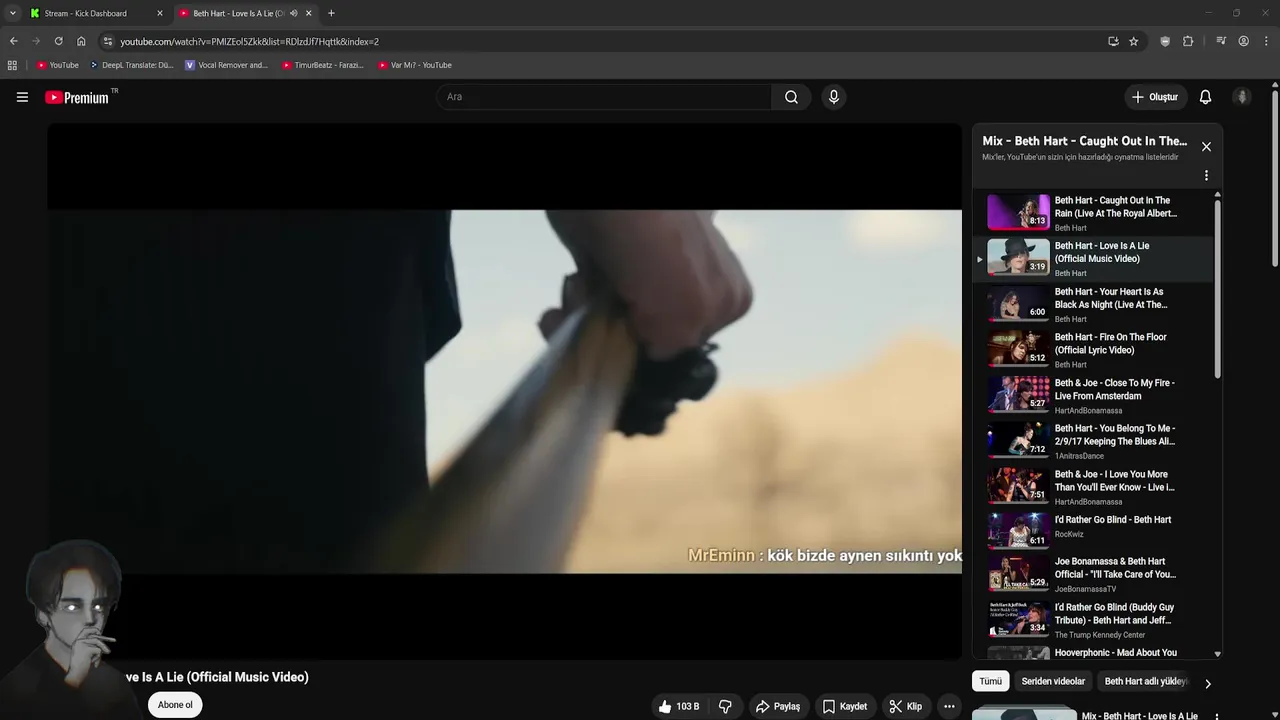The height and width of the screenshot is (720, 1280).
Task: Select Love Is A Lie playlist item
Action: (1093, 258)
